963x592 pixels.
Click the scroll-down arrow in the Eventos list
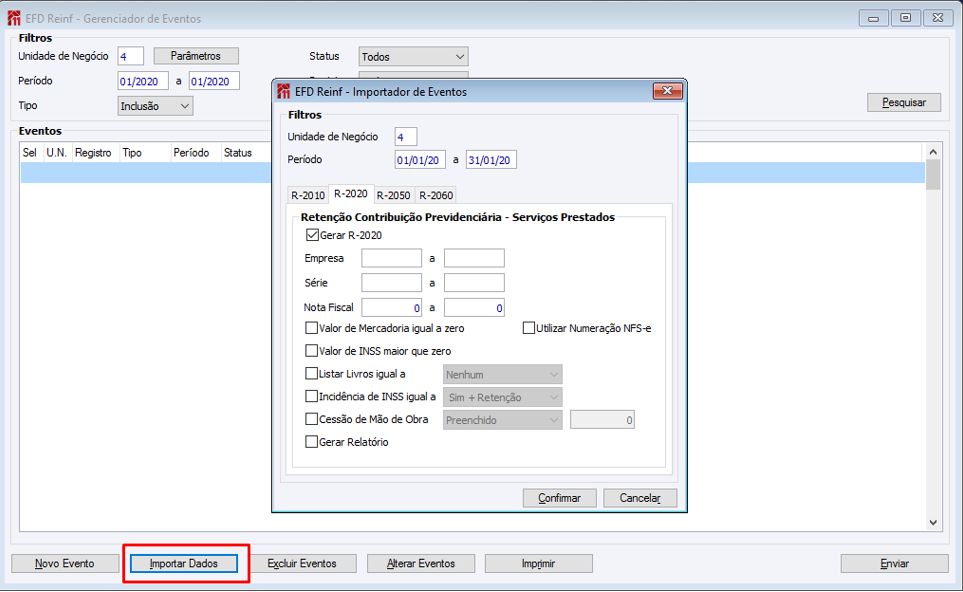coord(933,523)
